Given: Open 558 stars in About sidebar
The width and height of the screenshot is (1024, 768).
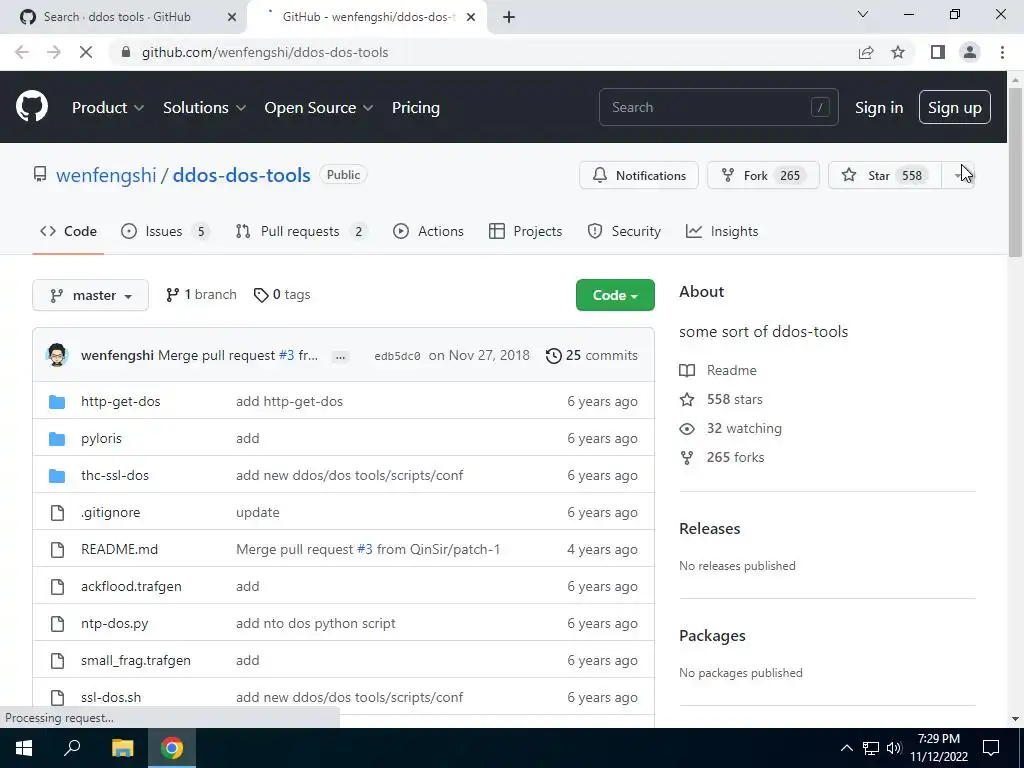Looking at the screenshot, I should coord(734,399).
